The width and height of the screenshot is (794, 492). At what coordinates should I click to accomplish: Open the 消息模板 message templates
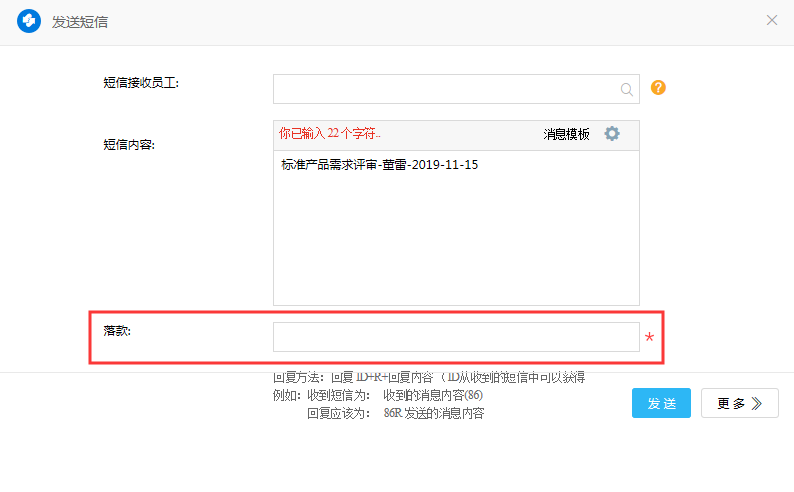coord(566,134)
